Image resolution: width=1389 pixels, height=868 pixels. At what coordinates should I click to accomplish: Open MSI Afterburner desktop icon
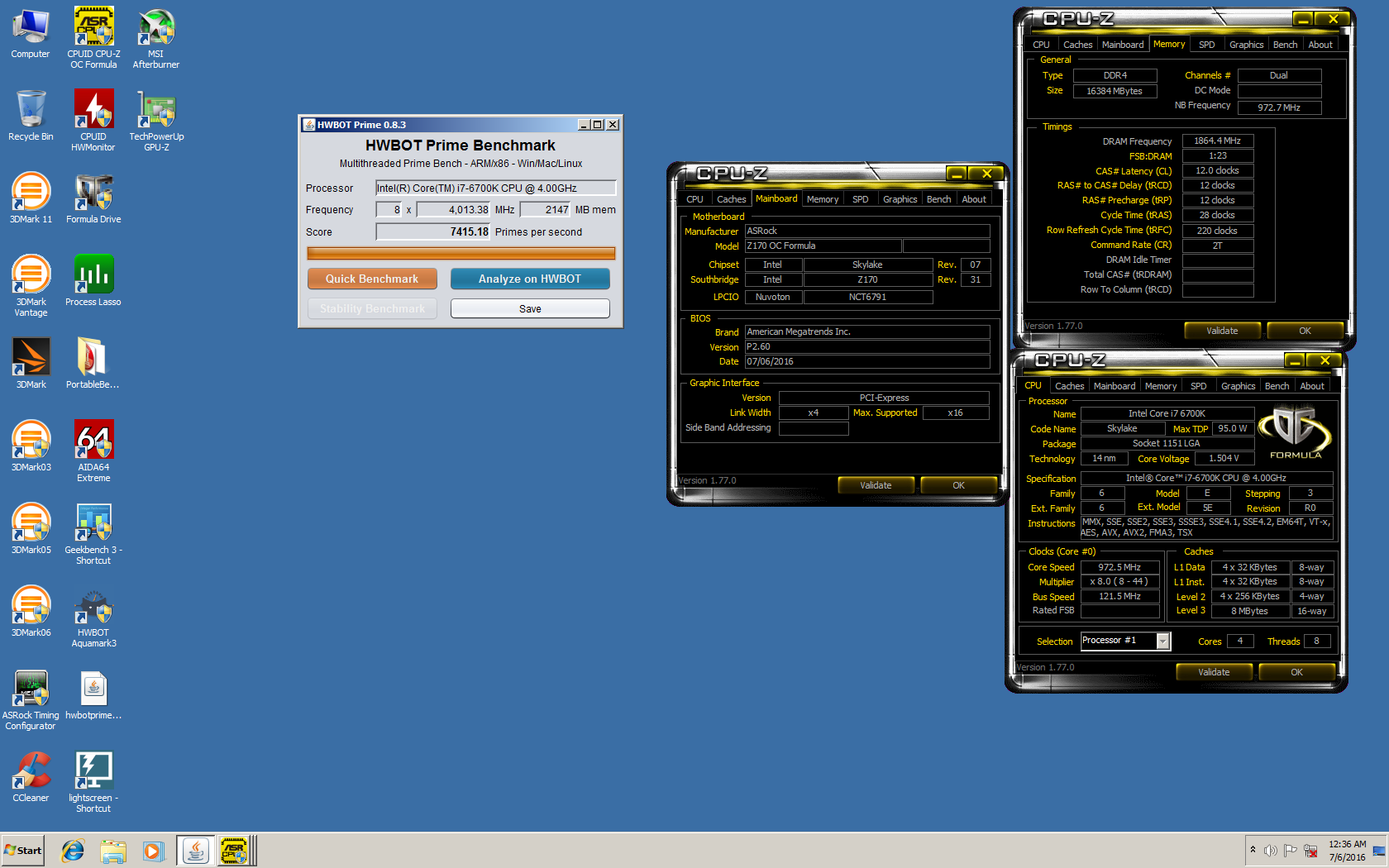pos(156,37)
